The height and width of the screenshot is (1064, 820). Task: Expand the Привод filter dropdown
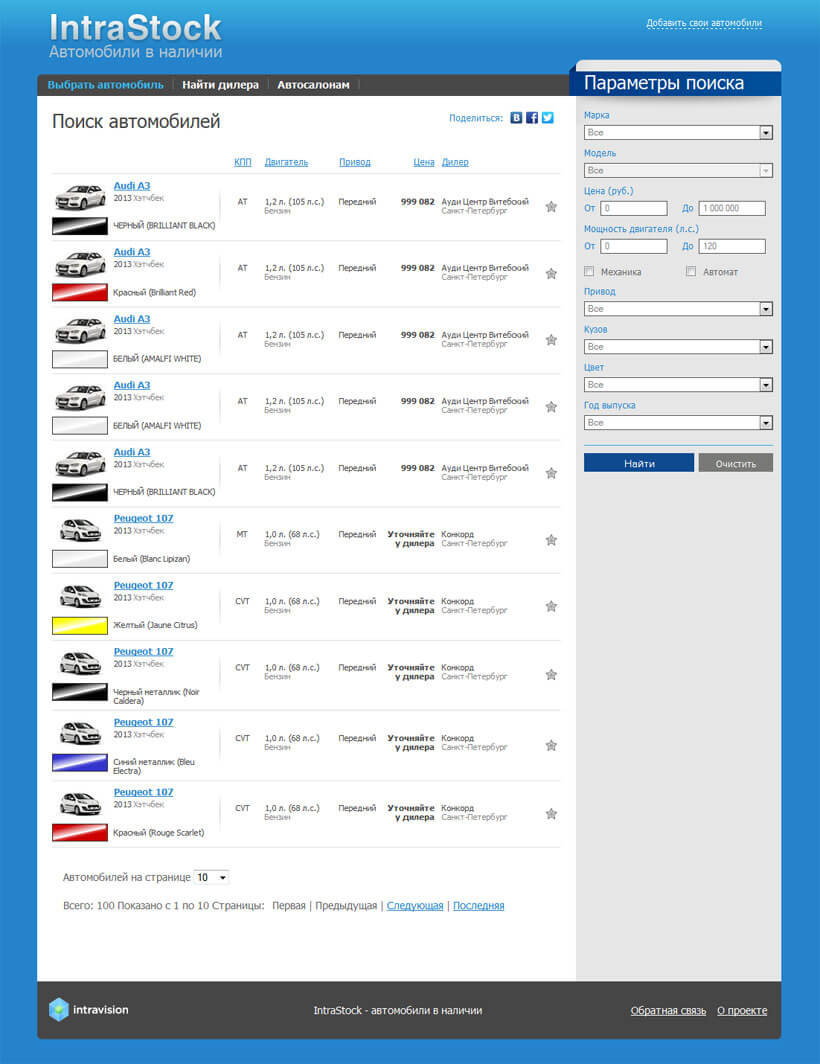pyautogui.click(x=678, y=309)
